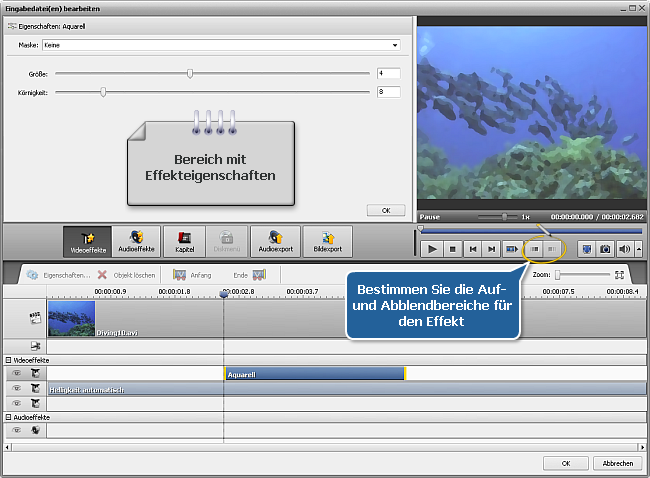Click the Bildexport button

(327, 240)
